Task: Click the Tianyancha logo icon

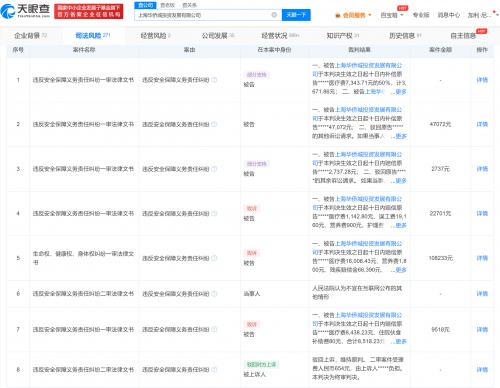Action: 7,11
